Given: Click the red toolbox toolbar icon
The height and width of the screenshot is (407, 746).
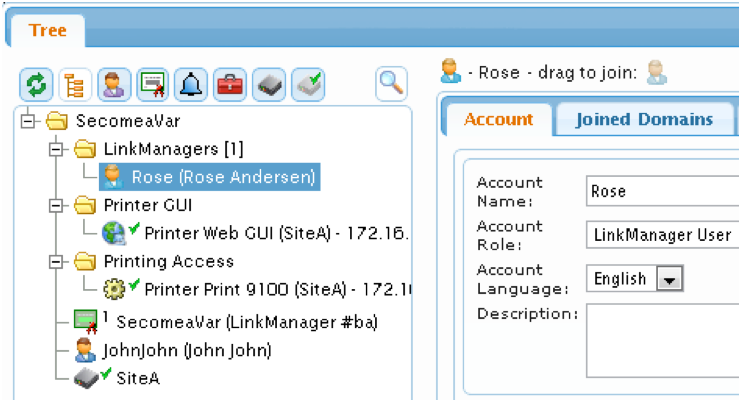Looking at the screenshot, I should point(230,84).
